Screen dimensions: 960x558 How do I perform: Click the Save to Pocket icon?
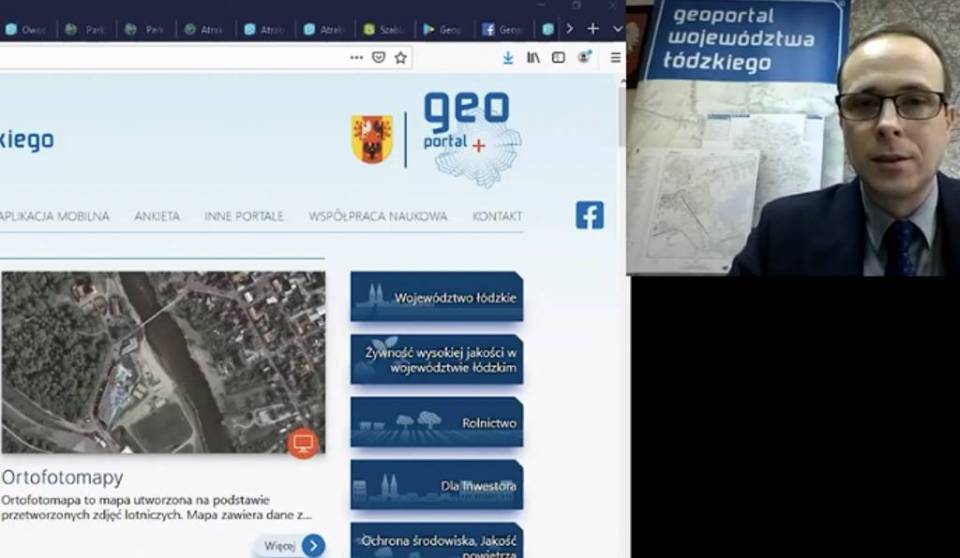point(378,58)
